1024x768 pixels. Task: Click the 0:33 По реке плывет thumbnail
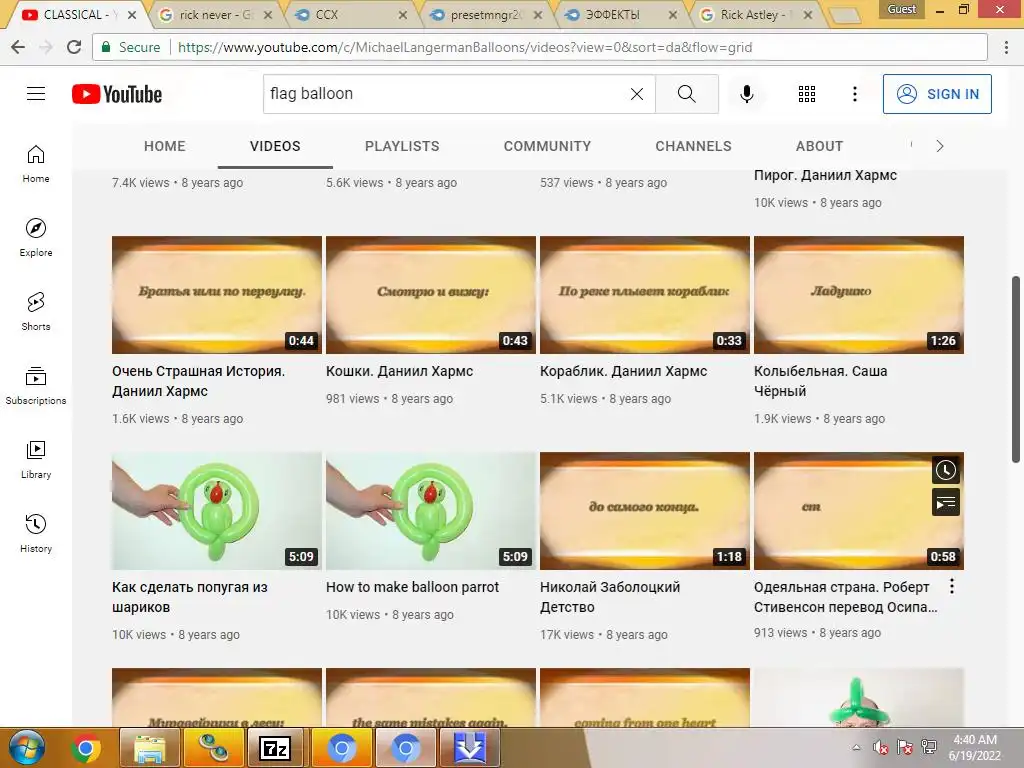tap(645, 295)
